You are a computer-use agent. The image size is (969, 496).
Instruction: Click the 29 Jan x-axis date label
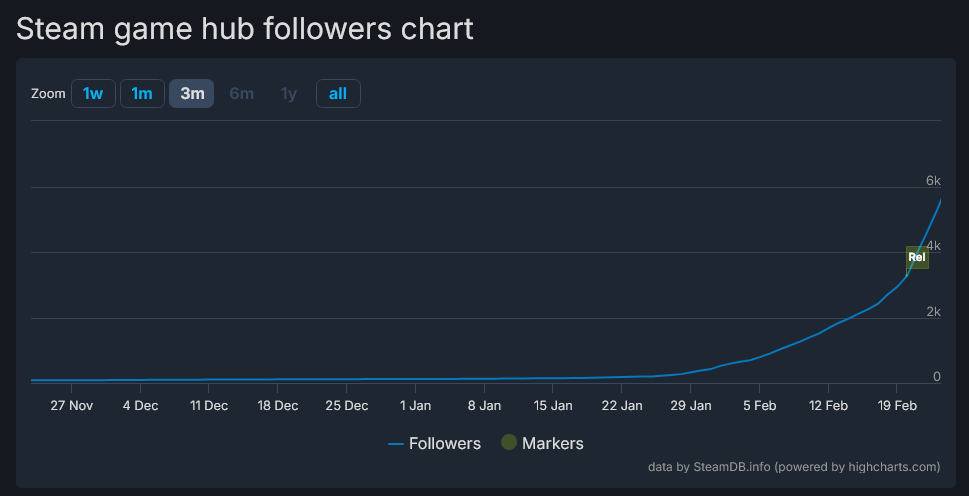[x=690, y=405]
